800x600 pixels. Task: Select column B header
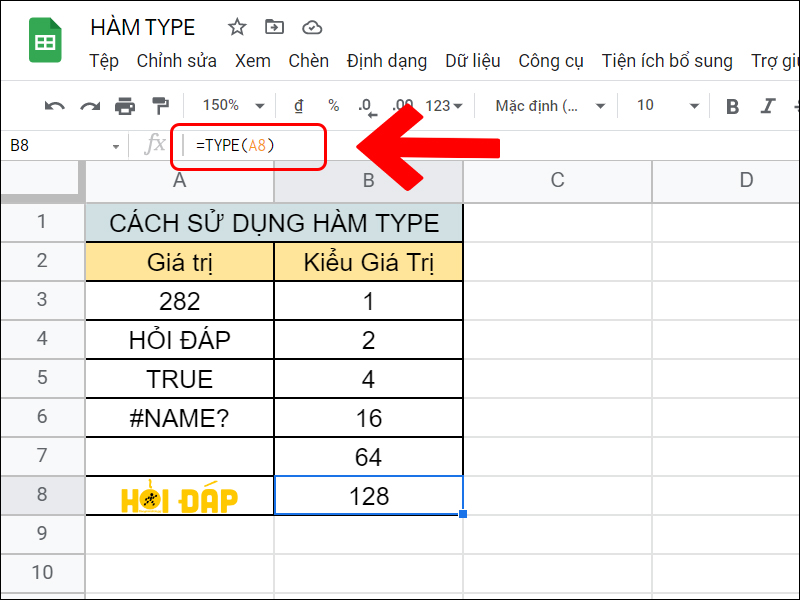click(368, 181)
